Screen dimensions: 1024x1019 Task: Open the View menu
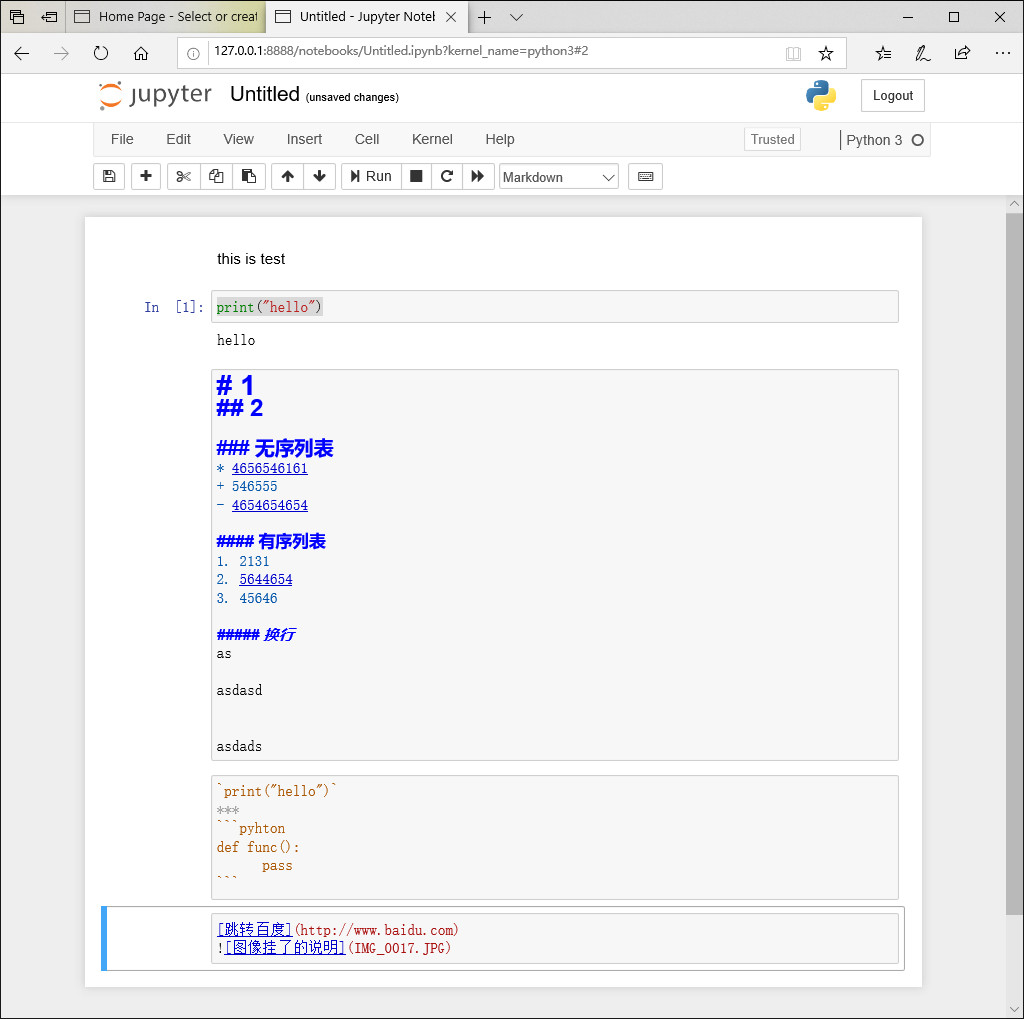point(238,139)
